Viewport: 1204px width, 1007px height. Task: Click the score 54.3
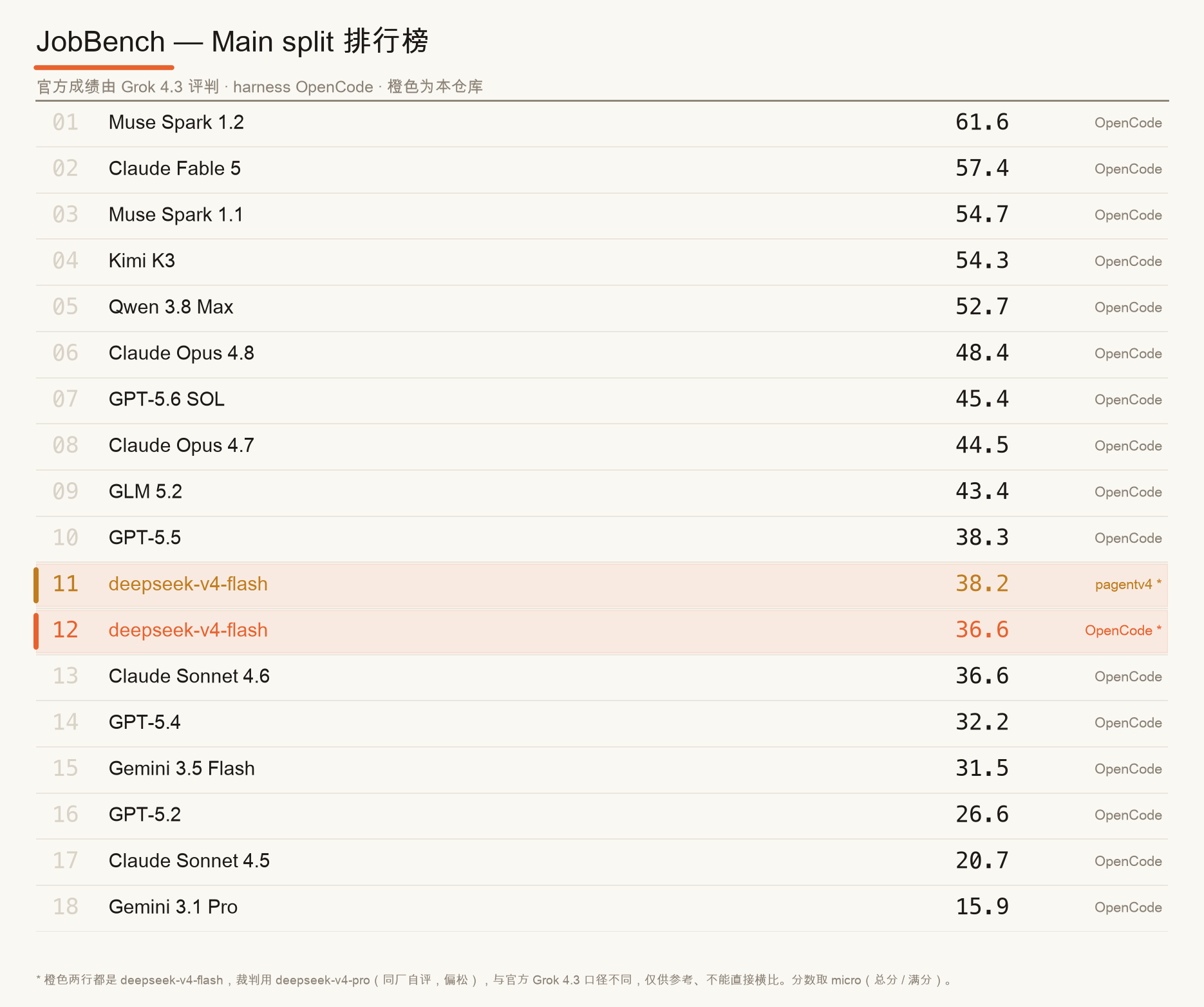pos(982,261)
